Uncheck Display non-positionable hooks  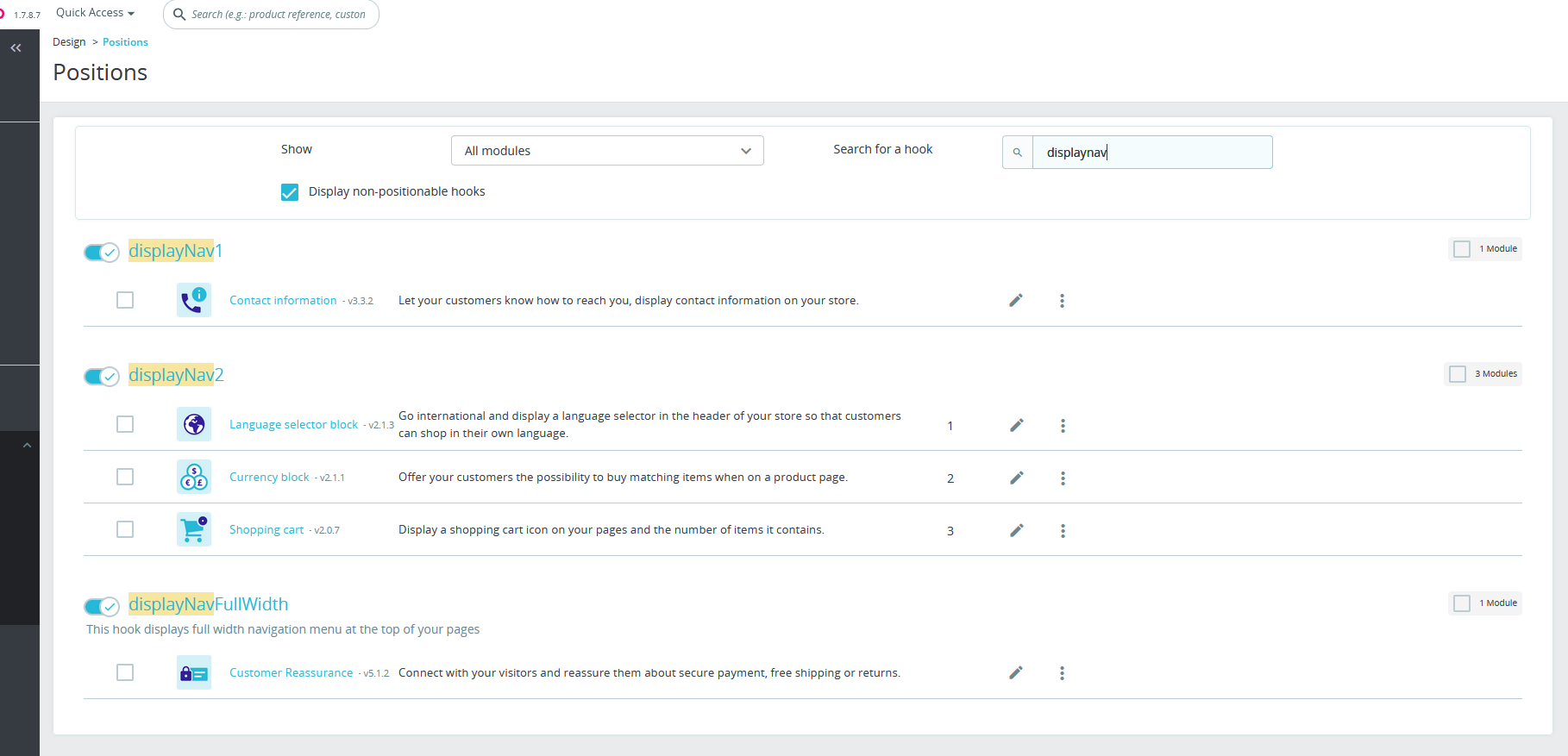click(x=290, y=192)
